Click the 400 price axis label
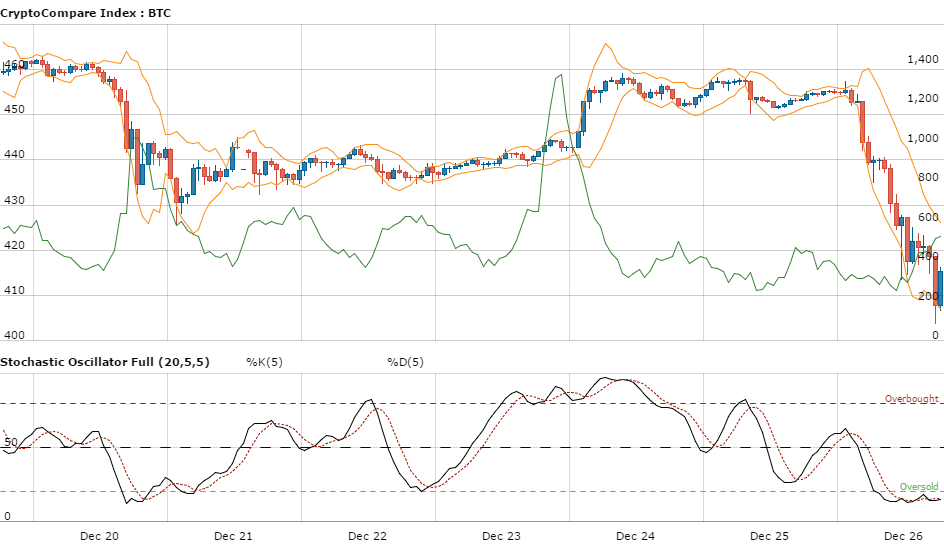 pyautogui.click(x=14, y=335)
